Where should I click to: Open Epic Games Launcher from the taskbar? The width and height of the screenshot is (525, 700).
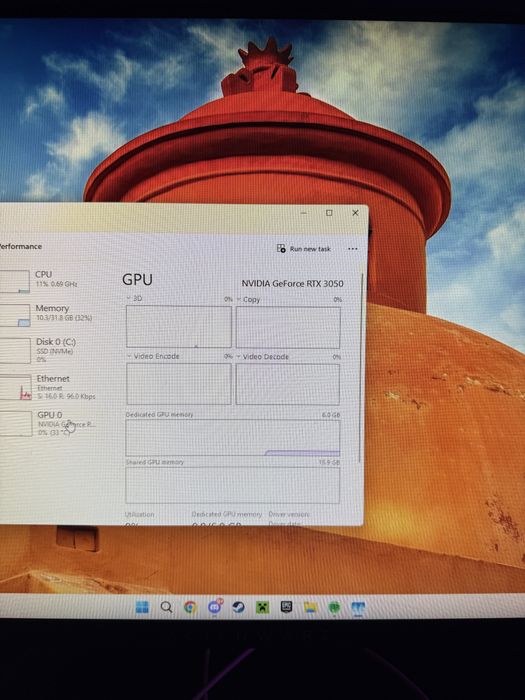pos(286,607)
